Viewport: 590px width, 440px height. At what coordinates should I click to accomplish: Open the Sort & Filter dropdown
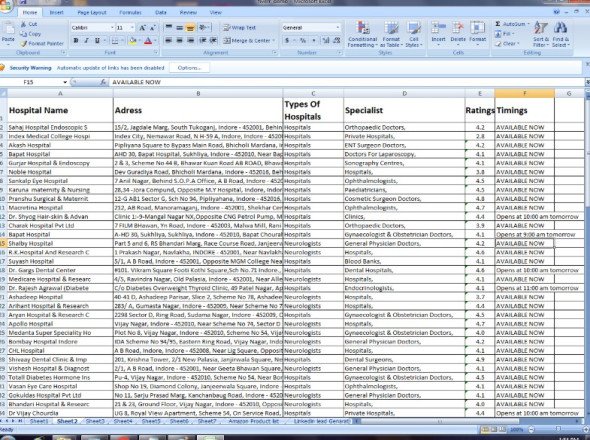click(x=541, y=34)
